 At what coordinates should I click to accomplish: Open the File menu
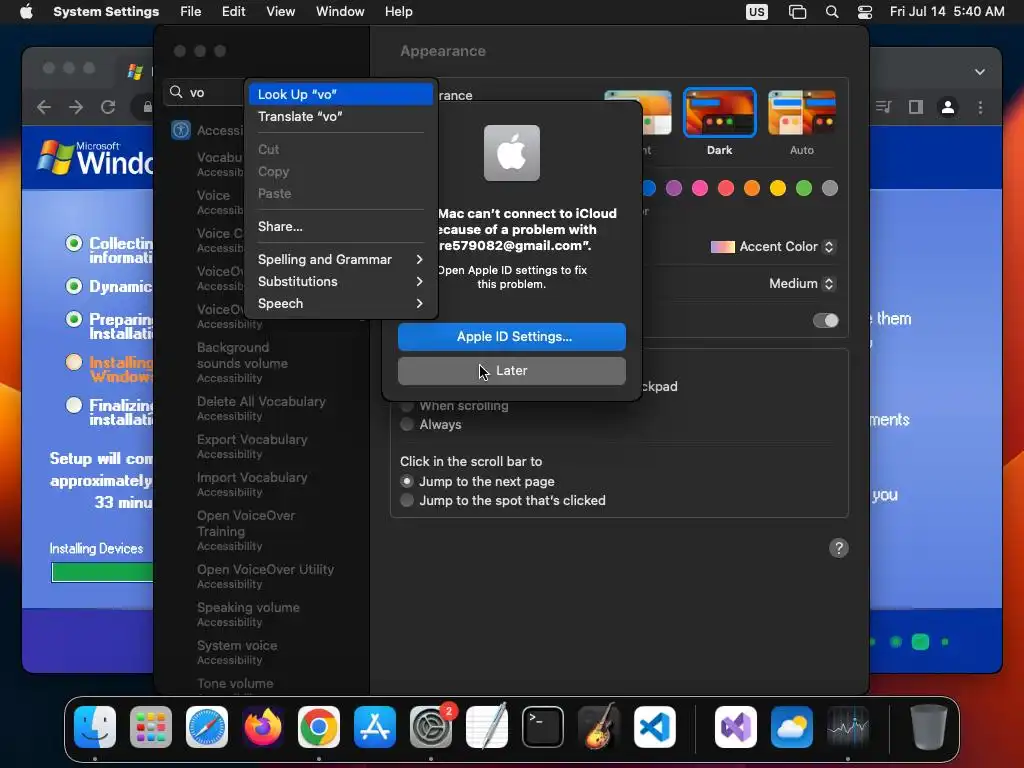[191, 12]
